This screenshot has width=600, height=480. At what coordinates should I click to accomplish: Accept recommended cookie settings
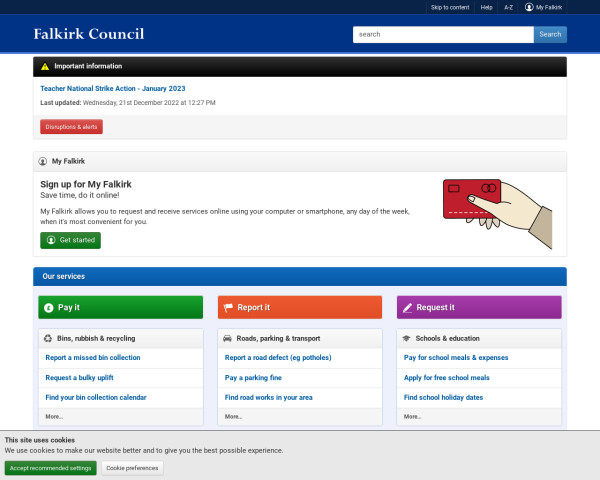[51, 468]
